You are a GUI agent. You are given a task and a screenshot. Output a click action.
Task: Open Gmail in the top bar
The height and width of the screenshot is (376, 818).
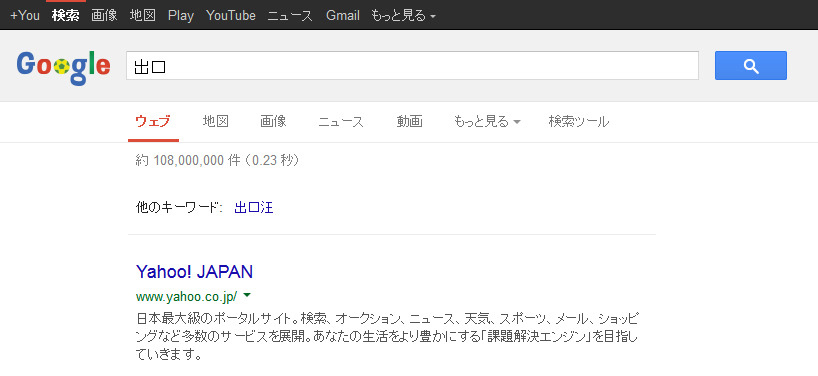tap(343, 16)
